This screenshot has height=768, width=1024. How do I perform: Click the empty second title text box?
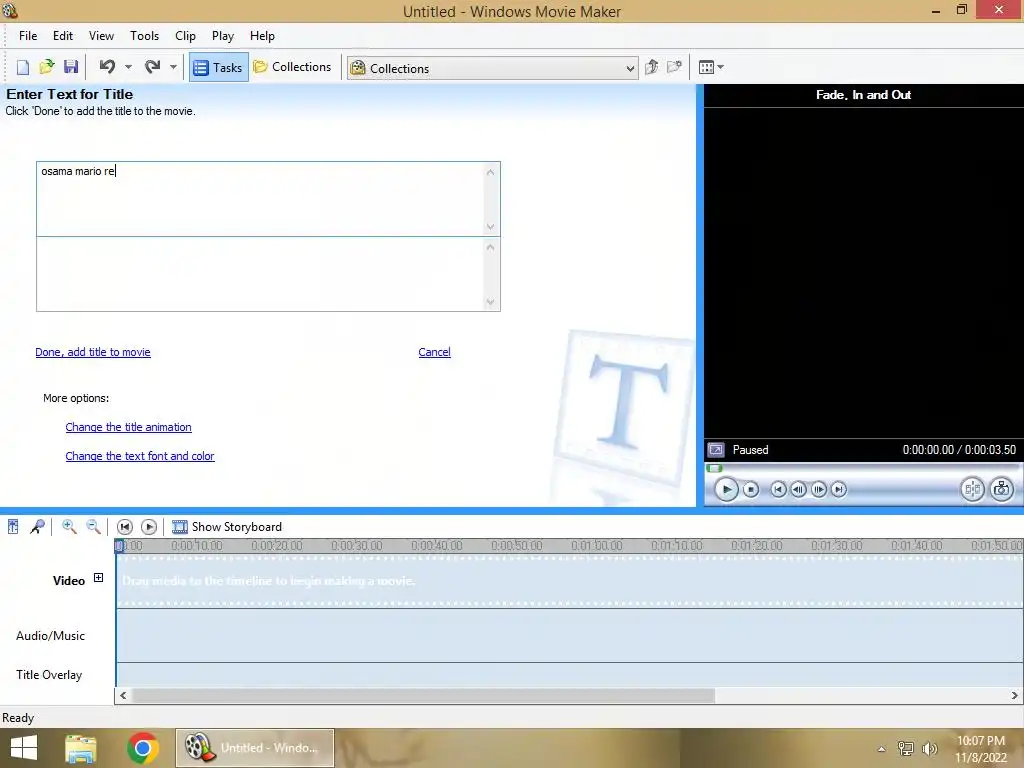point(260,274)
